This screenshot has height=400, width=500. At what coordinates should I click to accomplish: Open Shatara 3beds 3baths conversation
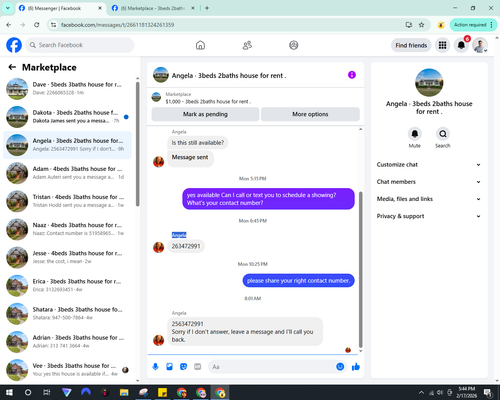click(68, 314)
